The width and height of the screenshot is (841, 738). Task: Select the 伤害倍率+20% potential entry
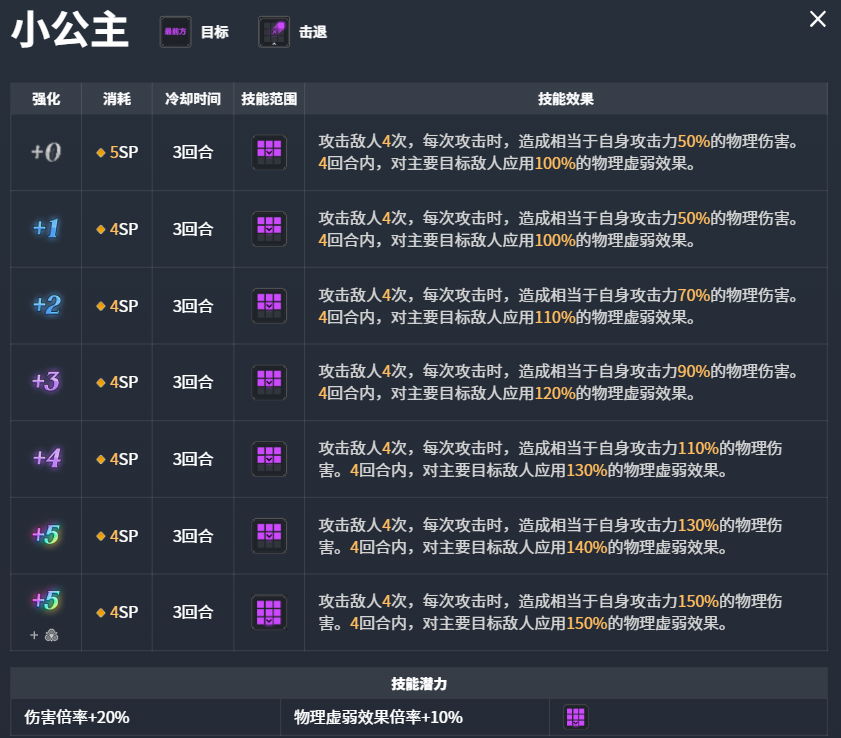pyautogui.click(x=77, y=717)
